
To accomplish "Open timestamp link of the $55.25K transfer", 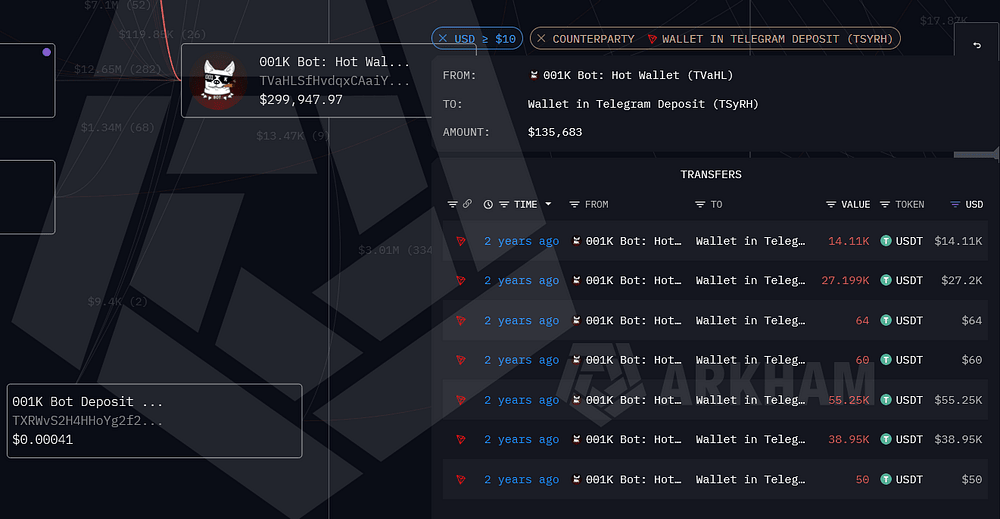I will pyautogui.click(x=521, y=400).
